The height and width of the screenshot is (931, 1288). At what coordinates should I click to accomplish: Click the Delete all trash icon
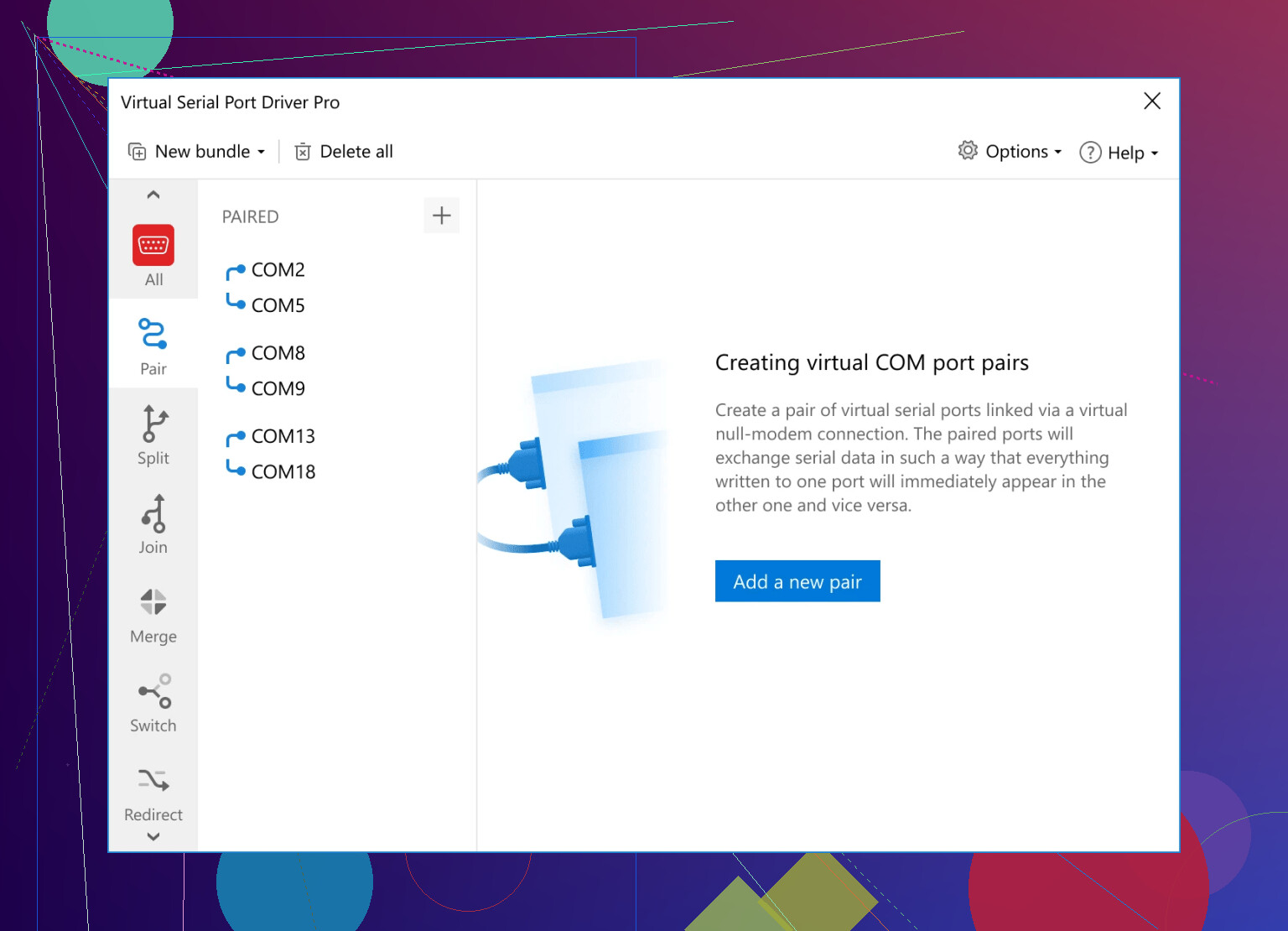coord(303,152)
